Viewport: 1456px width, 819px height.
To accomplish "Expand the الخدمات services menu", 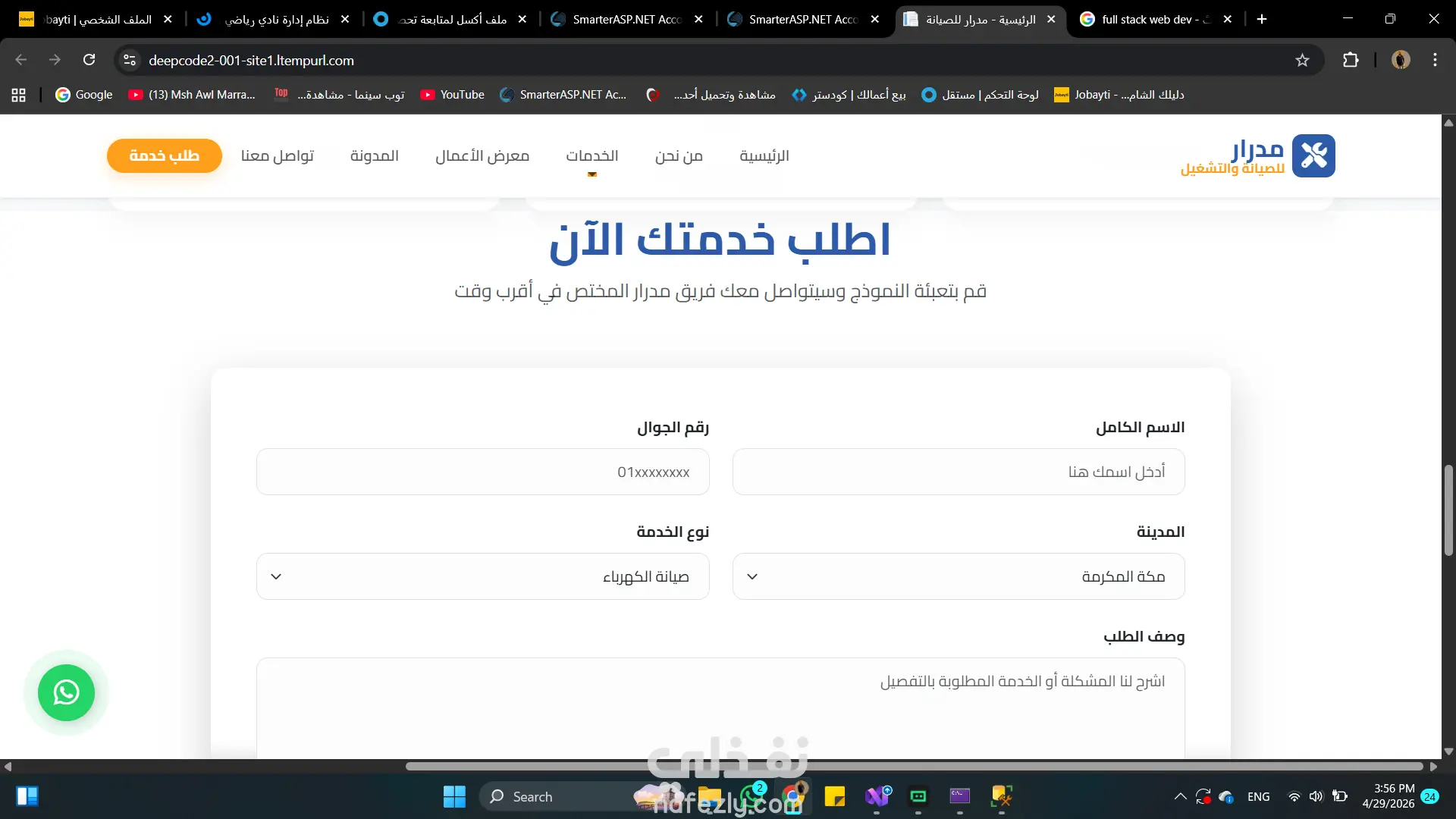I will click(x=592, y=156).
